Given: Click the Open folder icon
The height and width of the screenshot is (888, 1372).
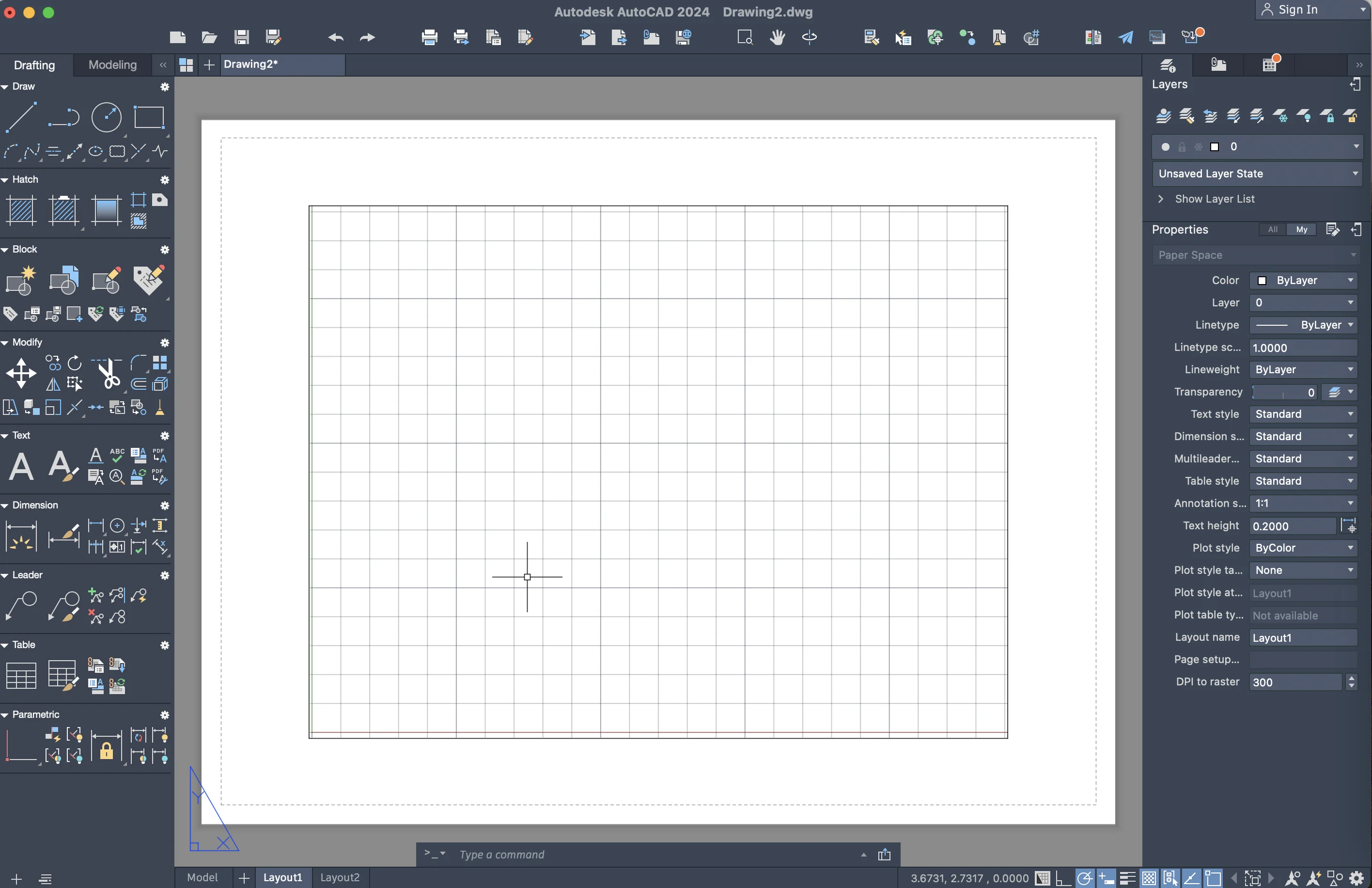Looking at the screenshot, I should pyautogui.click(x=209, y=37).
